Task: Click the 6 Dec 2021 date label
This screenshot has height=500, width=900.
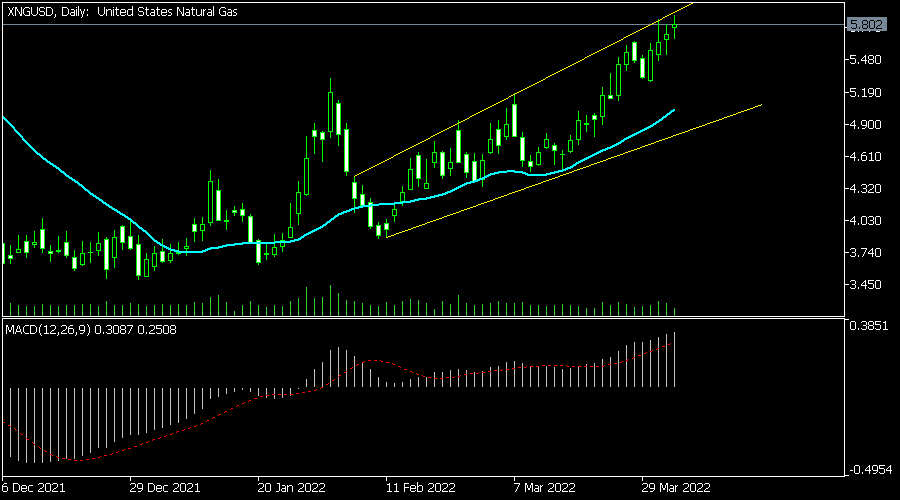Action: [33, 488]
